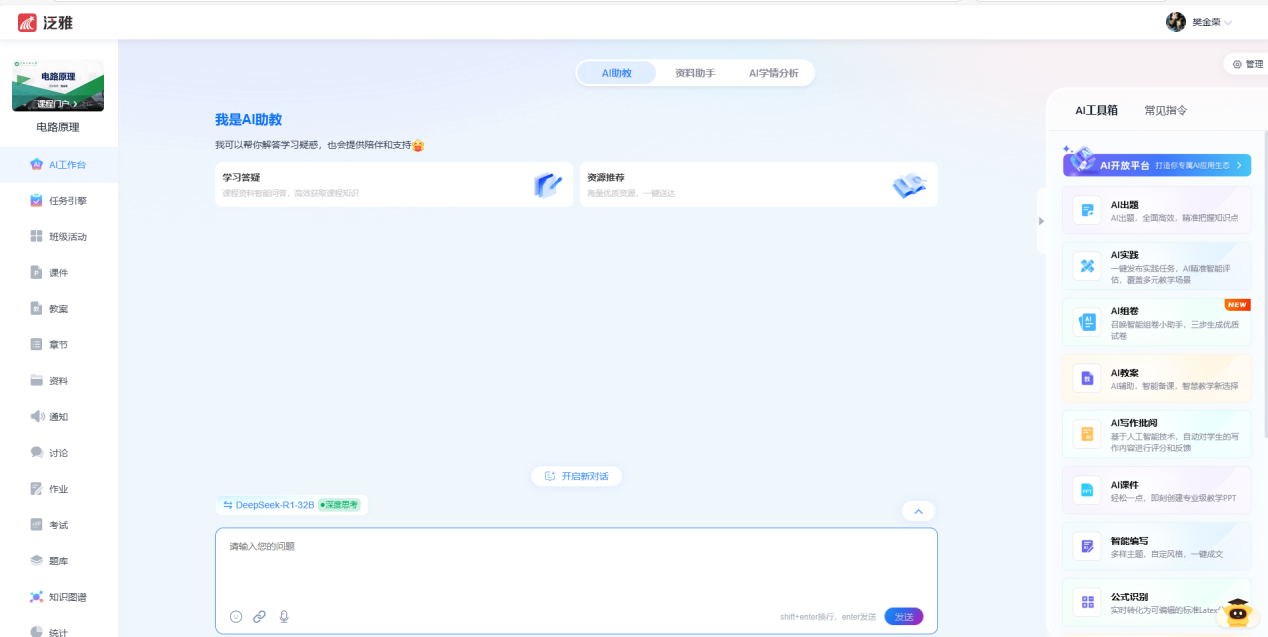
Task: Open AI出题 tool icon
Action: pyautogui.click(x=1086, y=210)
